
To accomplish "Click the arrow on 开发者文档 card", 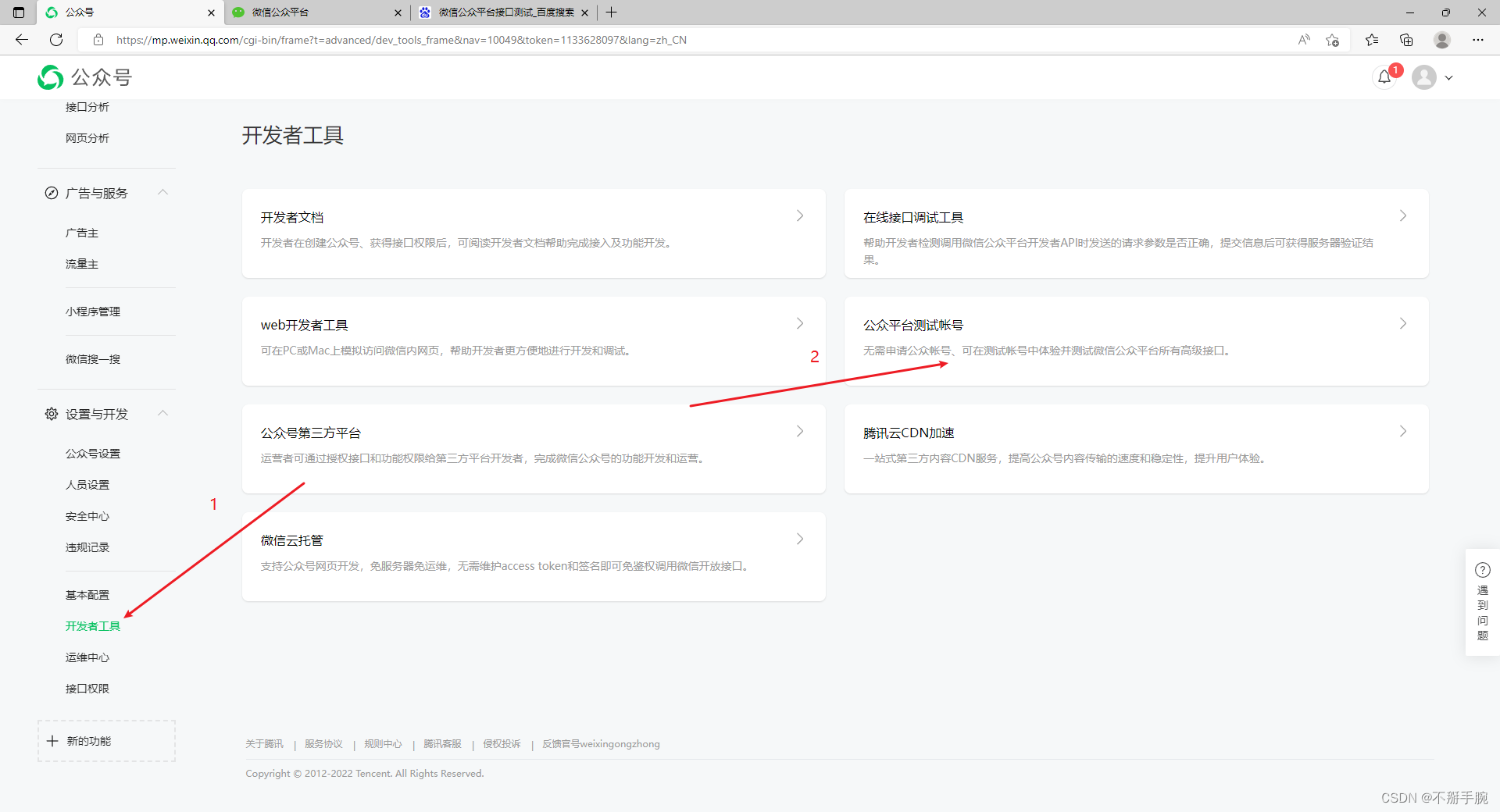I will pos(800,216).
